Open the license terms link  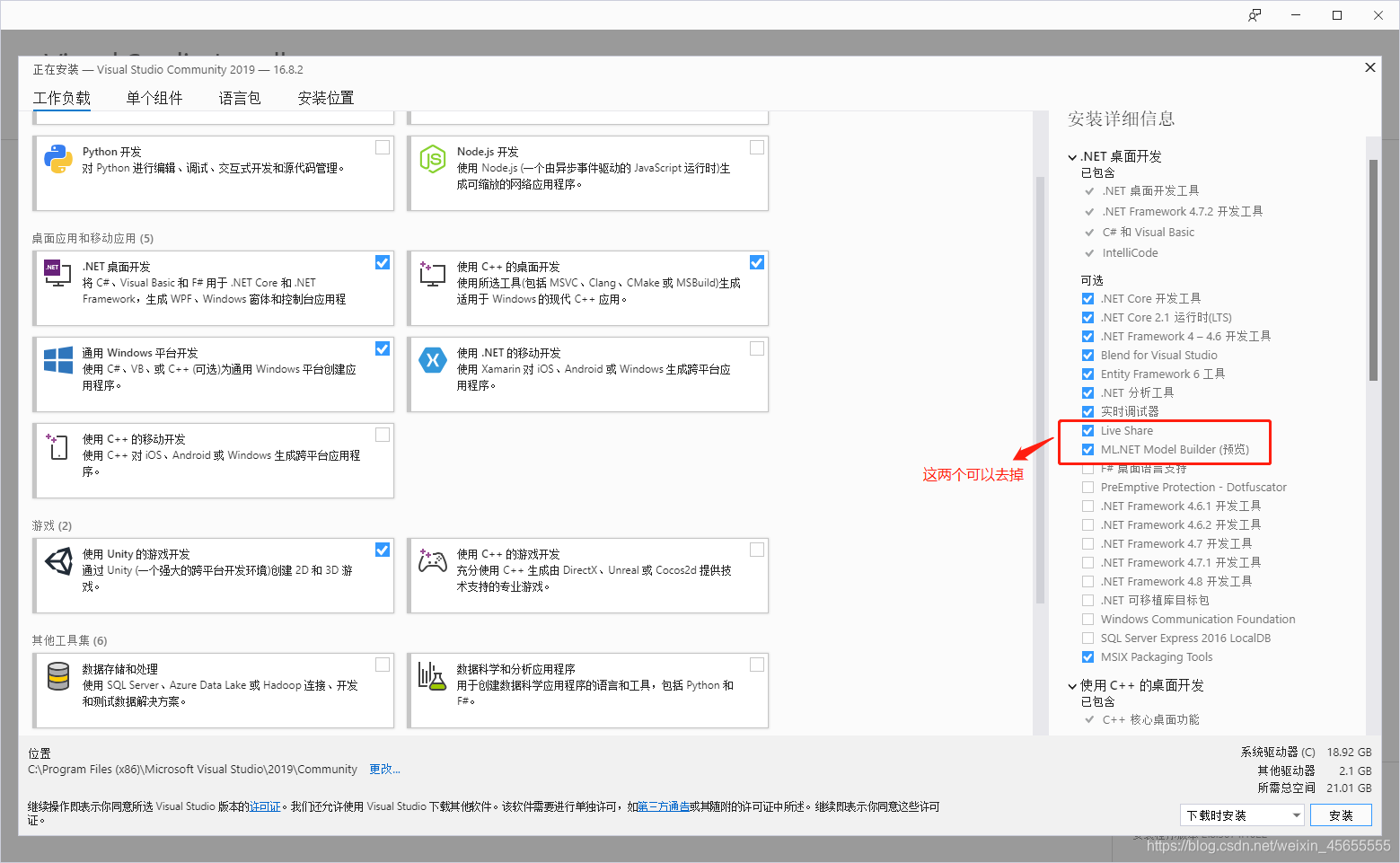(265, 807)
